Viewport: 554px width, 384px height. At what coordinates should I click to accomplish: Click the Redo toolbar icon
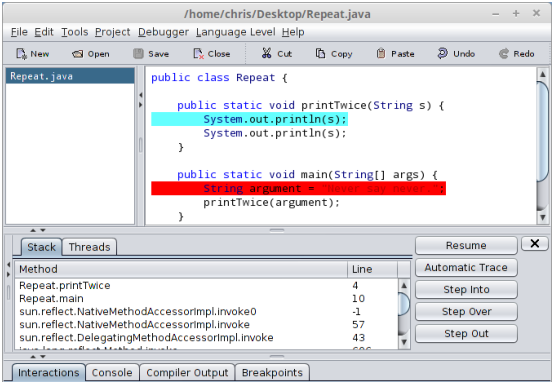pos(503,54)
